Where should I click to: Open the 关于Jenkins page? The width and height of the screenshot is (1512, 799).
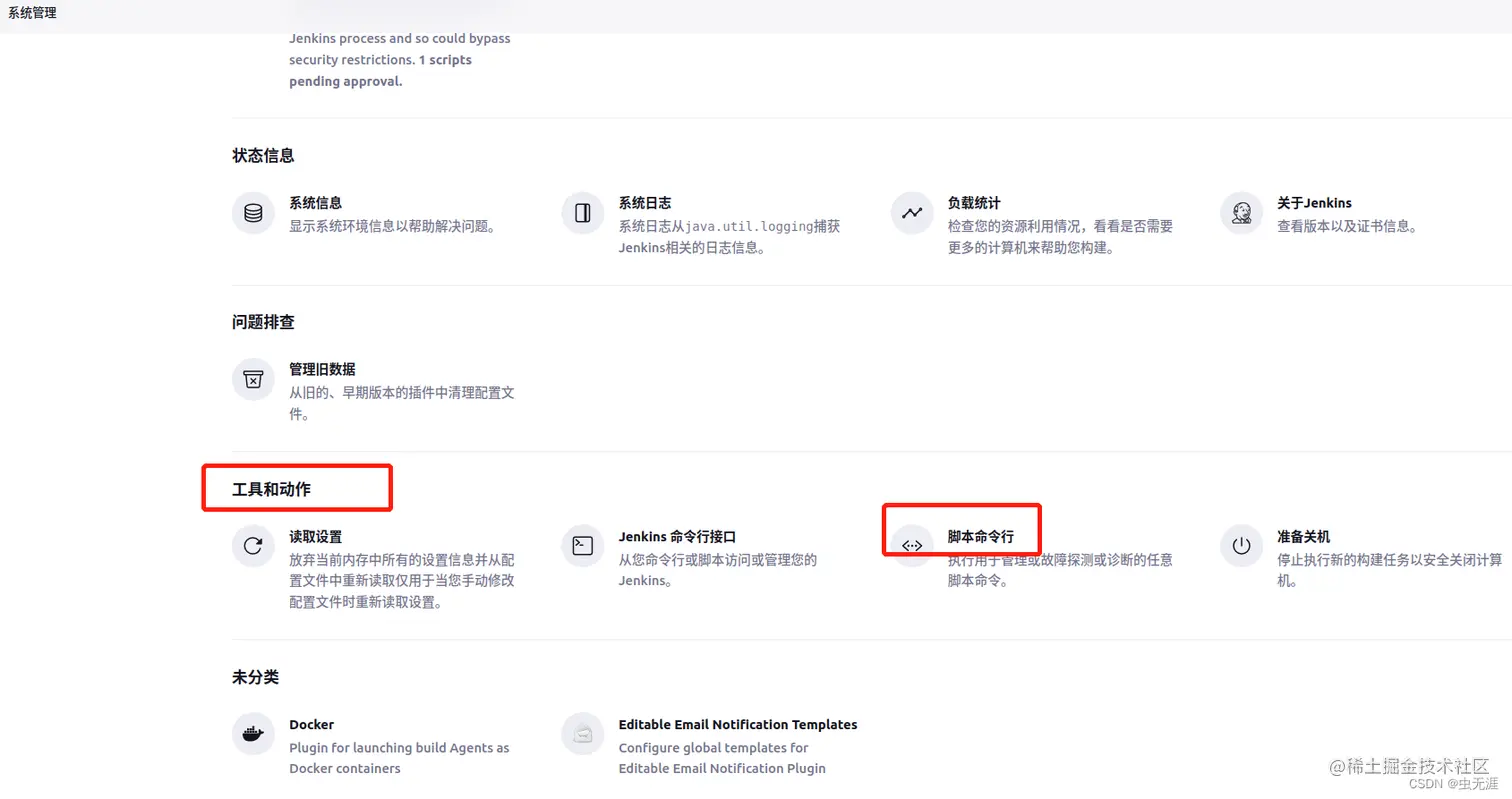coord(1314,202)
